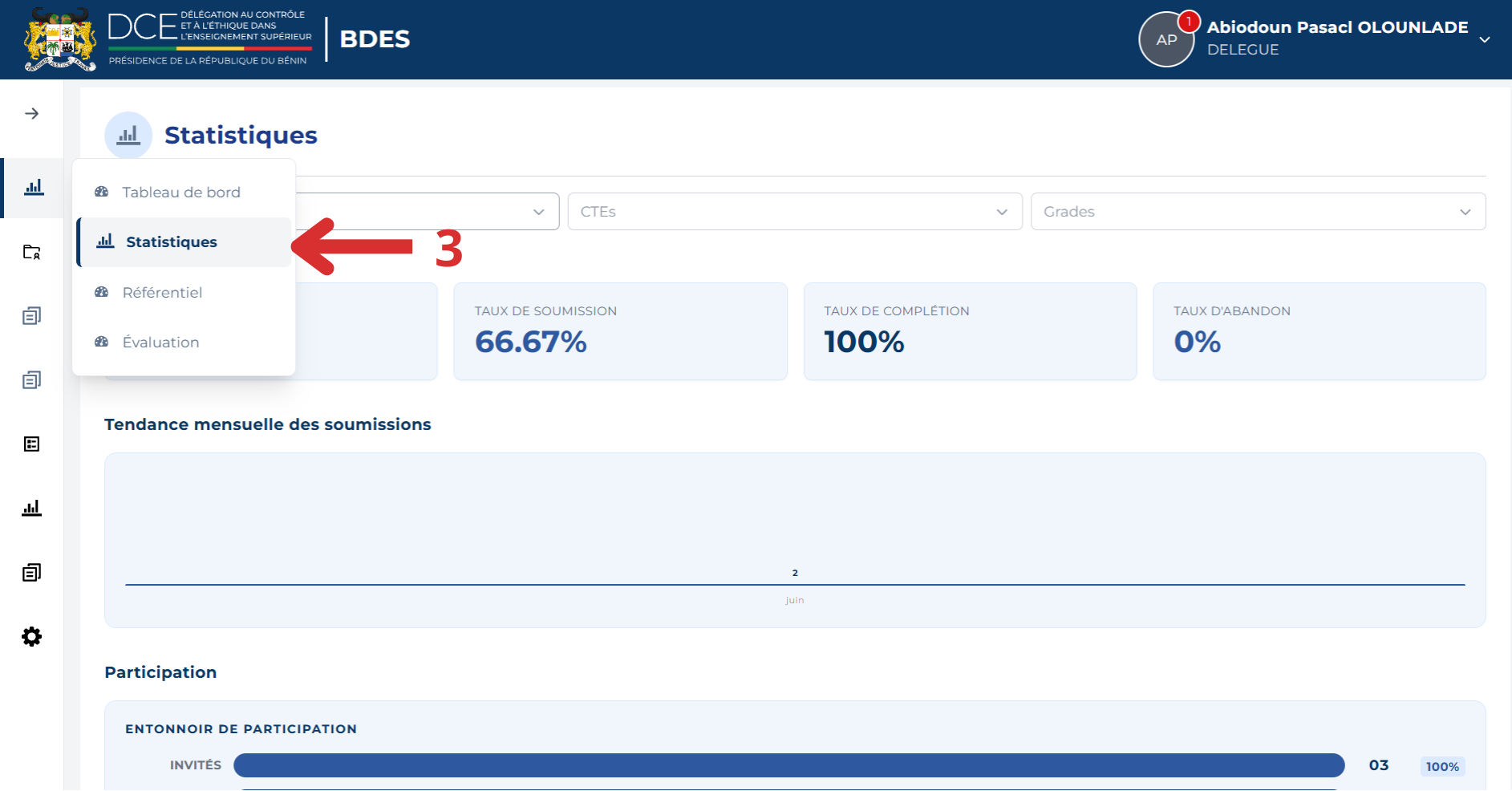1512x791 pixels.
Task: Select Référentiel in the flyout menu
Action: (184, 292)
